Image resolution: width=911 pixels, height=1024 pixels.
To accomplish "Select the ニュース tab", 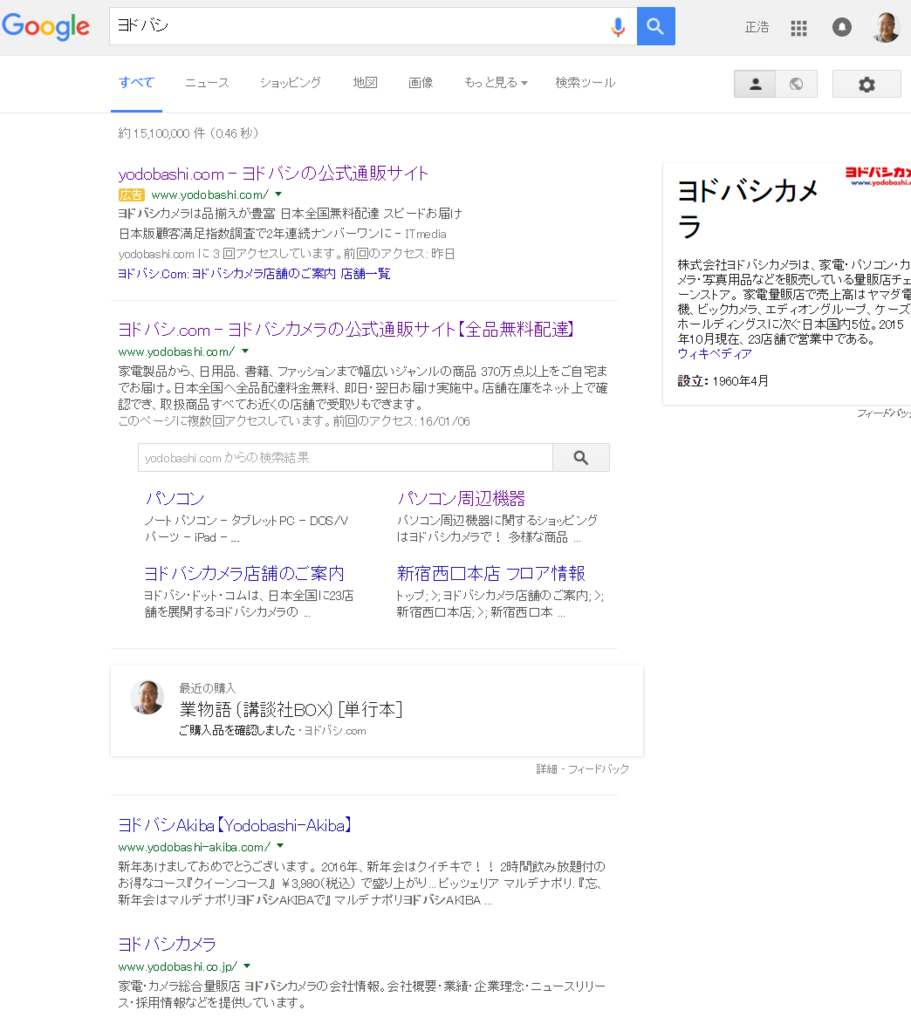I will coord(207,82).
